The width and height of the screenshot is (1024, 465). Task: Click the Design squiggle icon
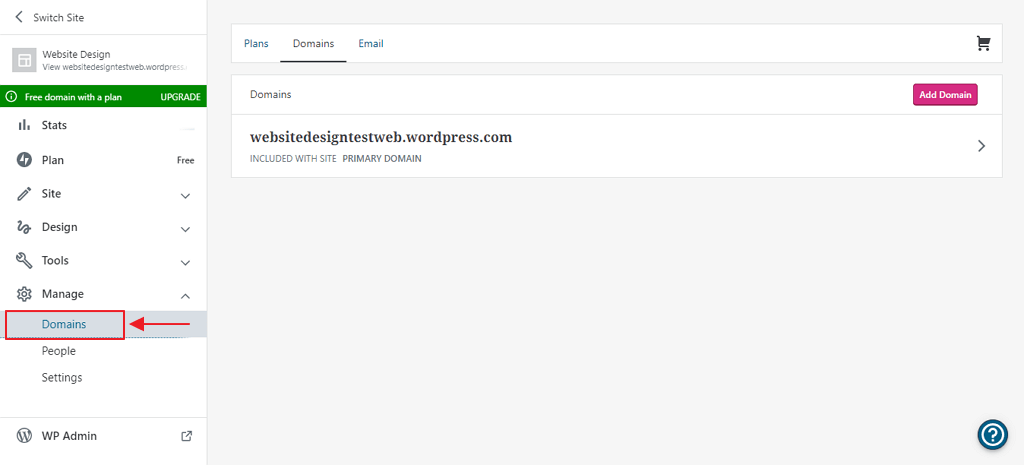(24, 227)
